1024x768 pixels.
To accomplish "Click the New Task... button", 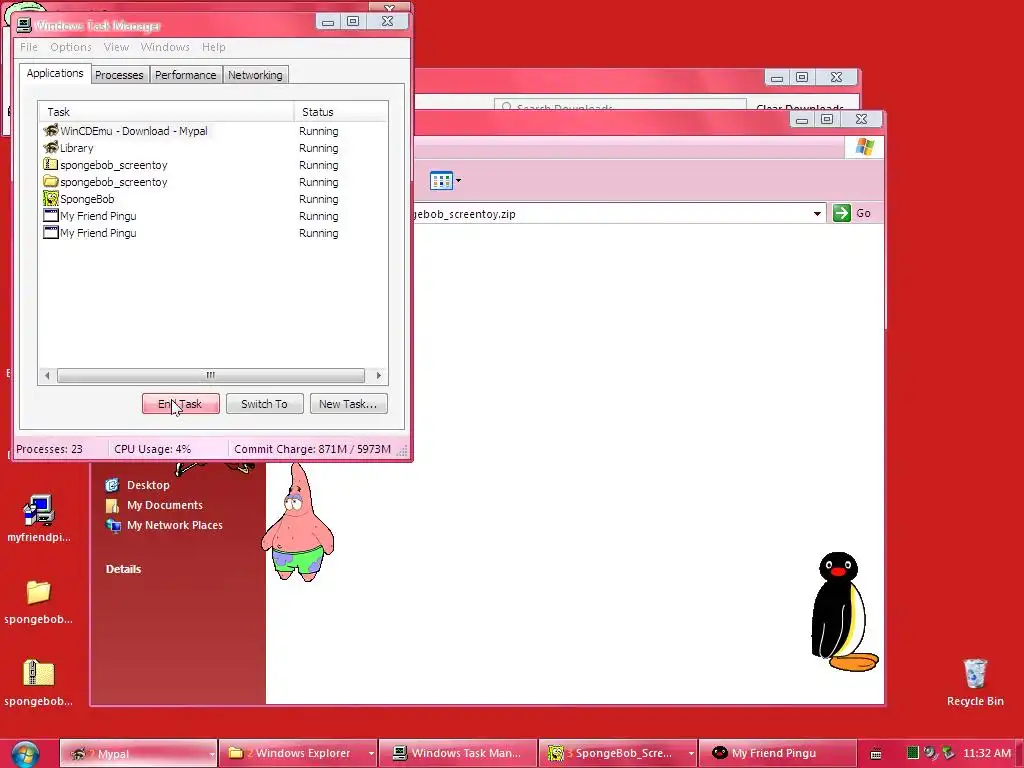I will coord(348,404).
